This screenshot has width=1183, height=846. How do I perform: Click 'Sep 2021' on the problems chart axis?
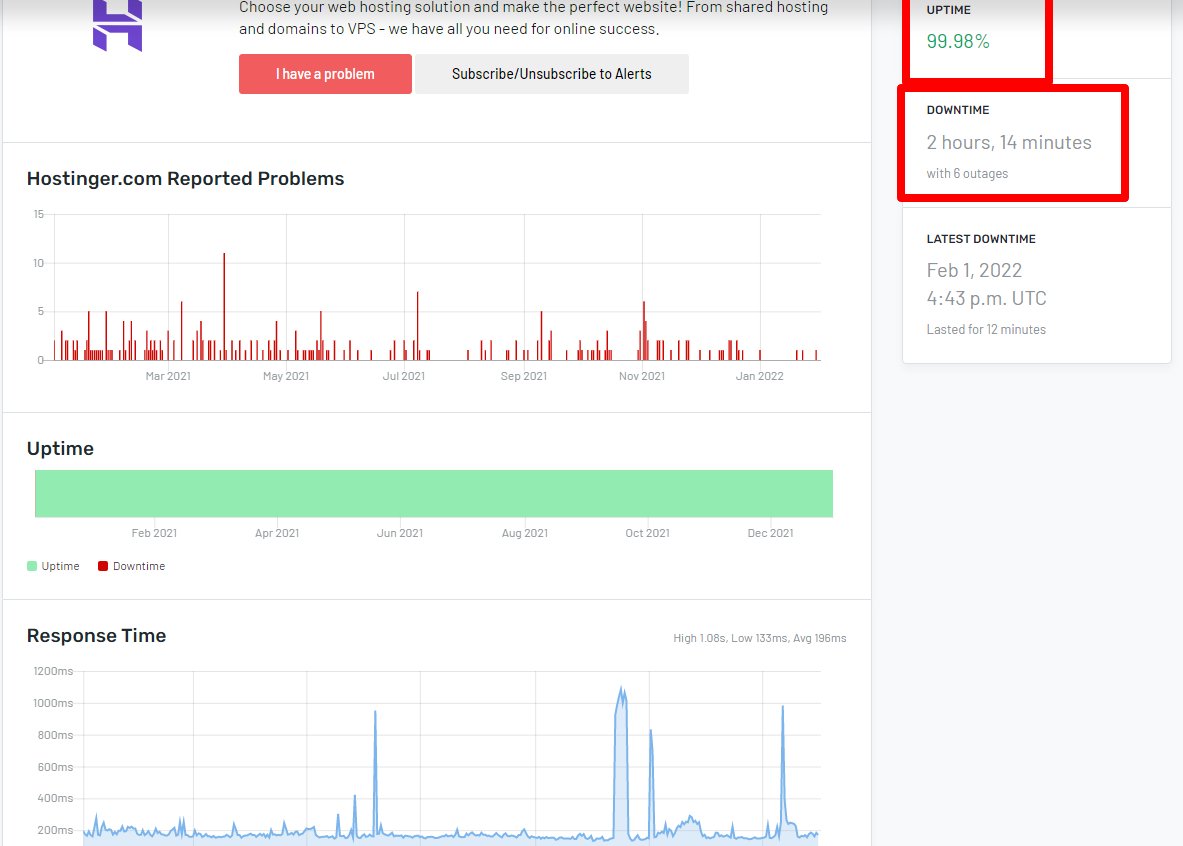(x=524, y=376)
